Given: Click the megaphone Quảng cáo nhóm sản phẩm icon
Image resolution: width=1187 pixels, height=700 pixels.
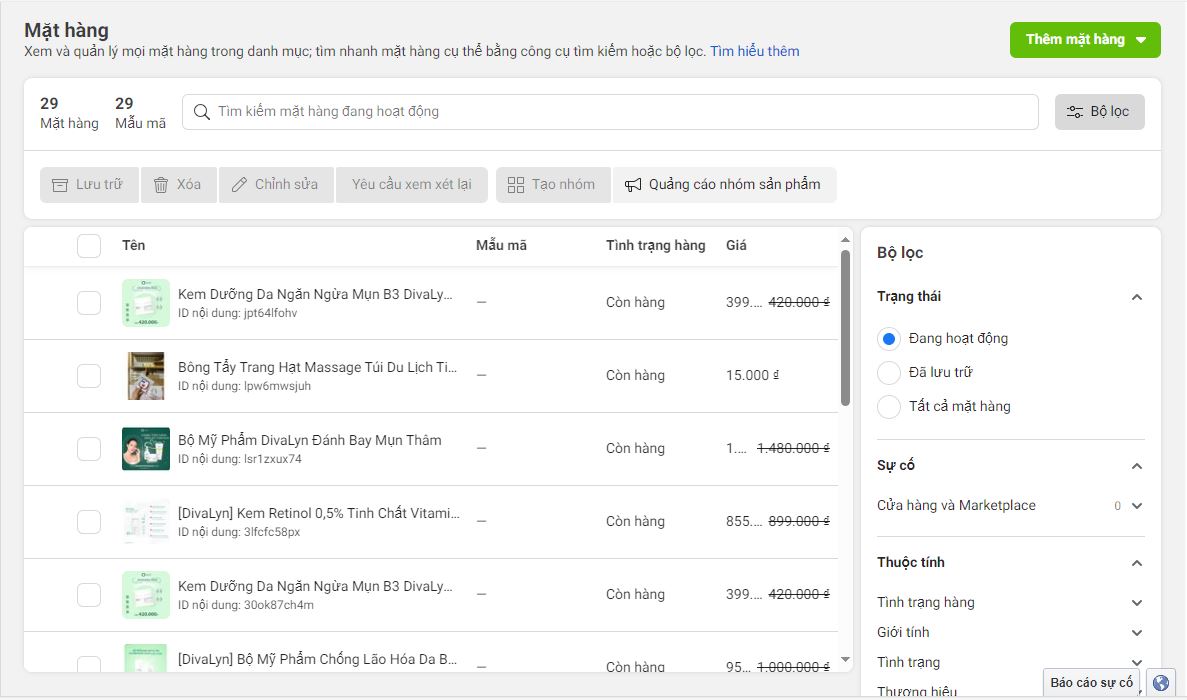Looking at the screenshot, I should (x=633, y=185).
